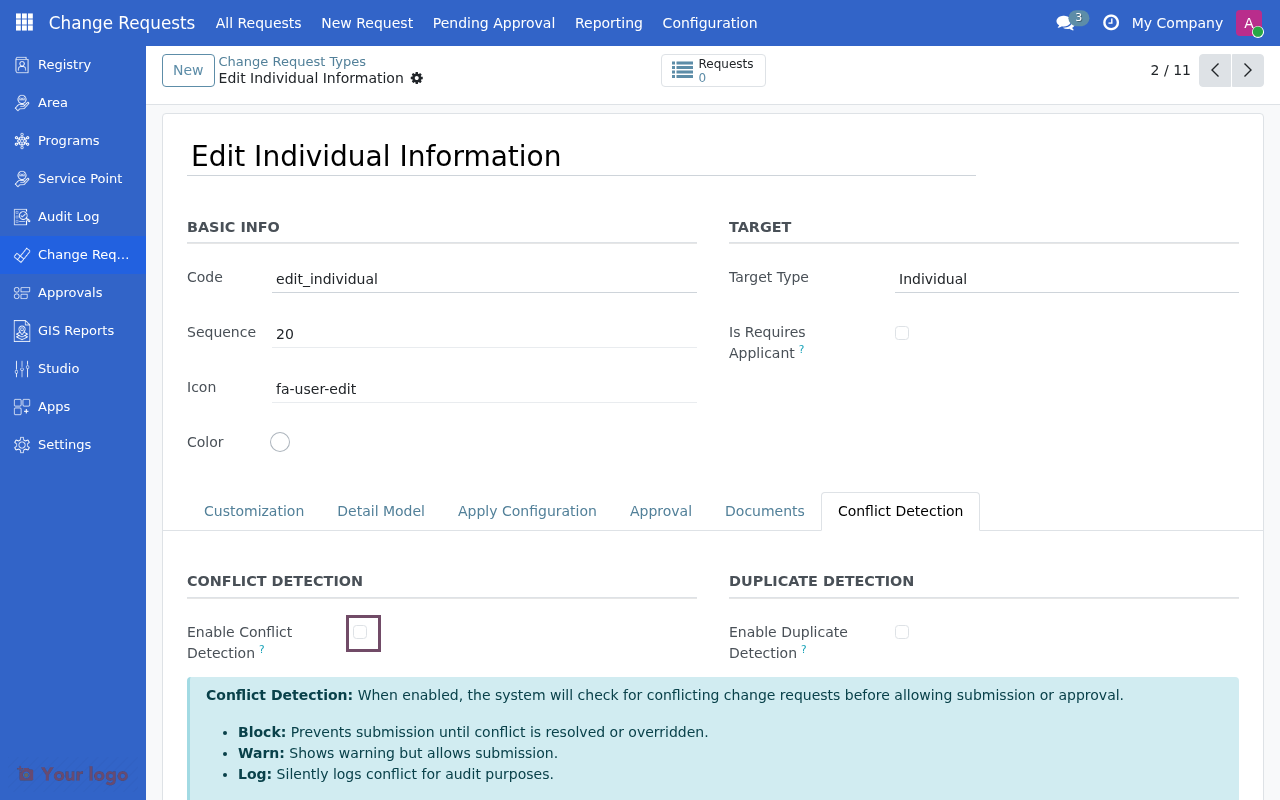The image size is (1280, 800).
Task: Enable Duplicate Detection checkbox
Action: pyautogui.click(x=902, y=632)
